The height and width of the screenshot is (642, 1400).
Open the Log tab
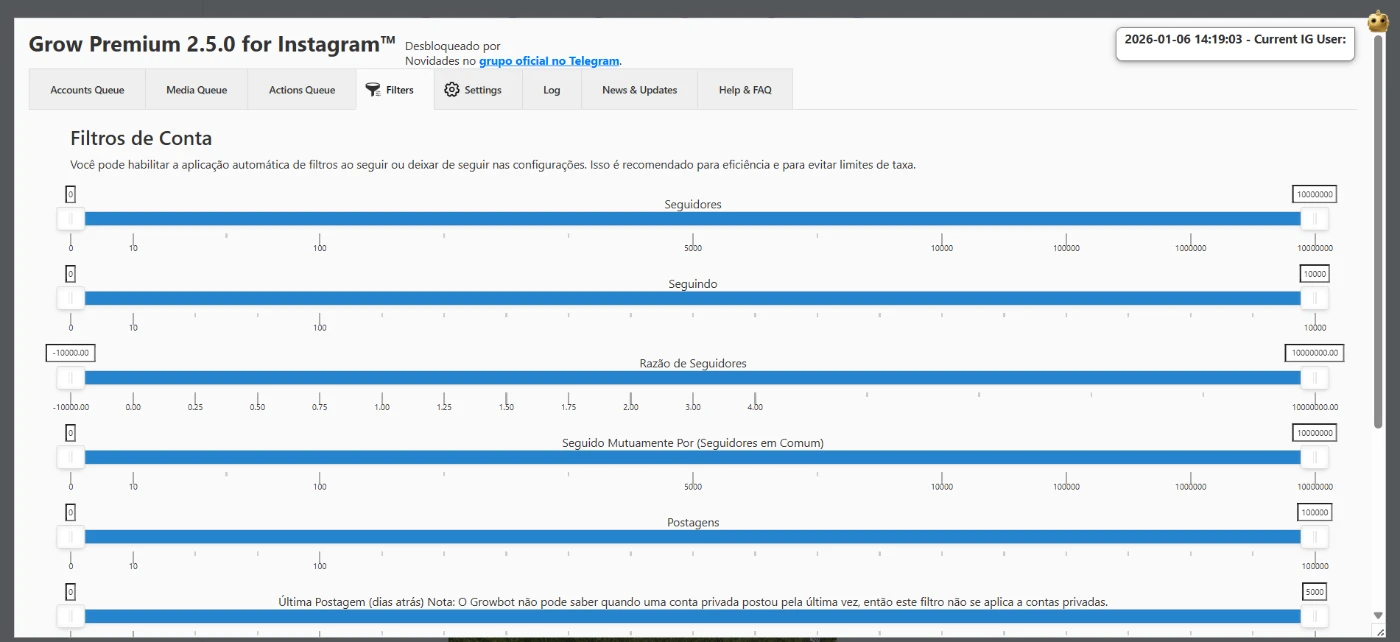pos(552,90)
